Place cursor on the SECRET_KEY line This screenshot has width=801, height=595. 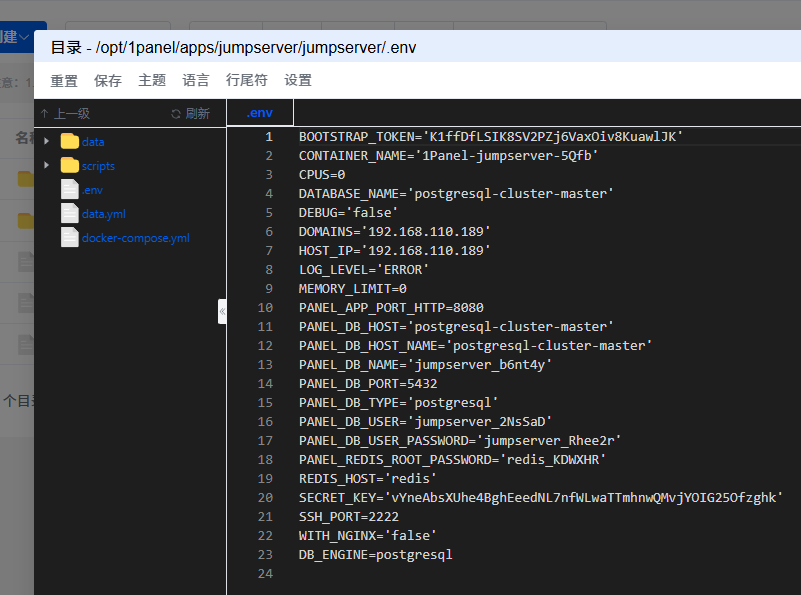pos(540,498)
